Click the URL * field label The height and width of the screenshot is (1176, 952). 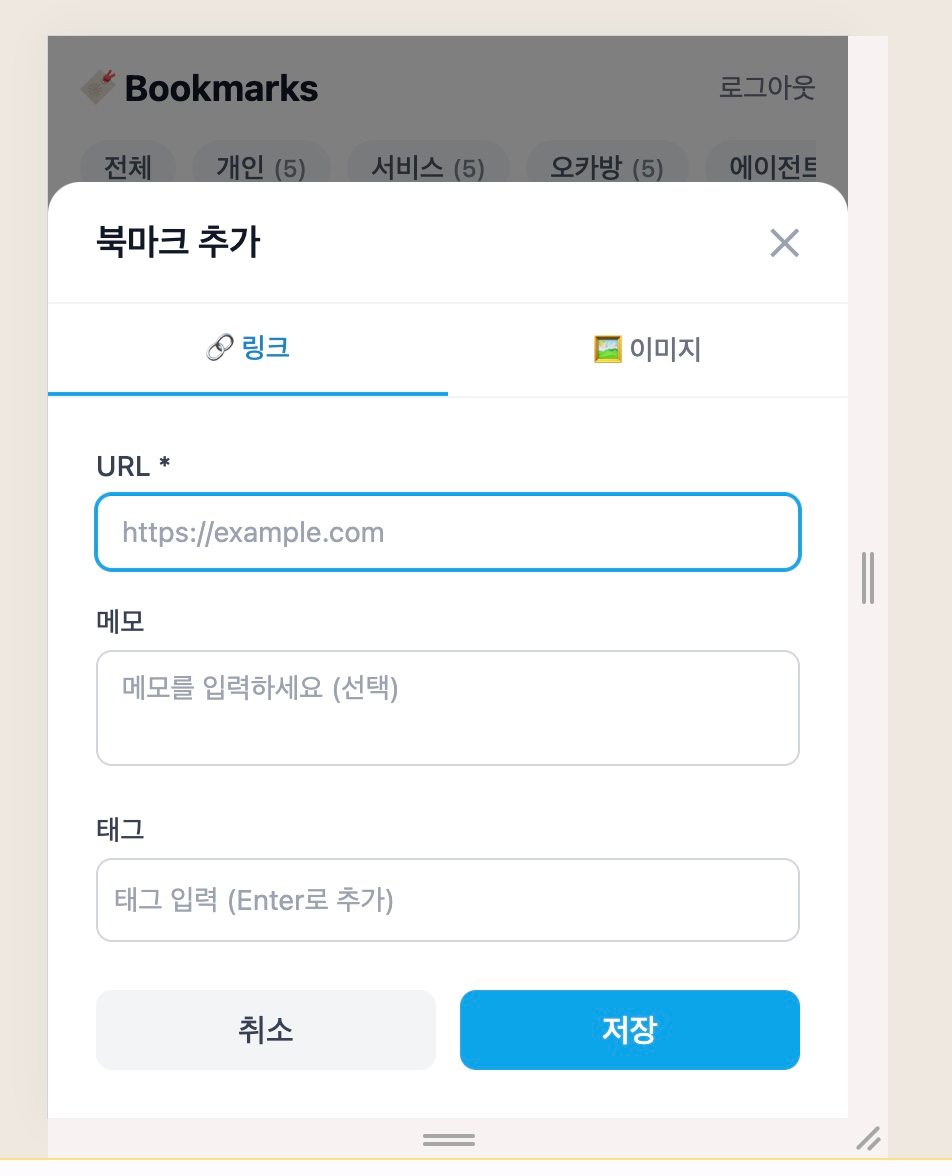[x=133, y=466]
